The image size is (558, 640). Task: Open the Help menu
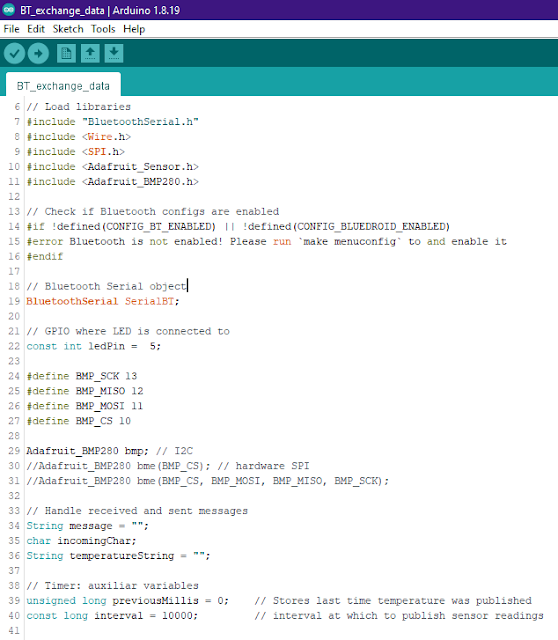click(134, 29)
